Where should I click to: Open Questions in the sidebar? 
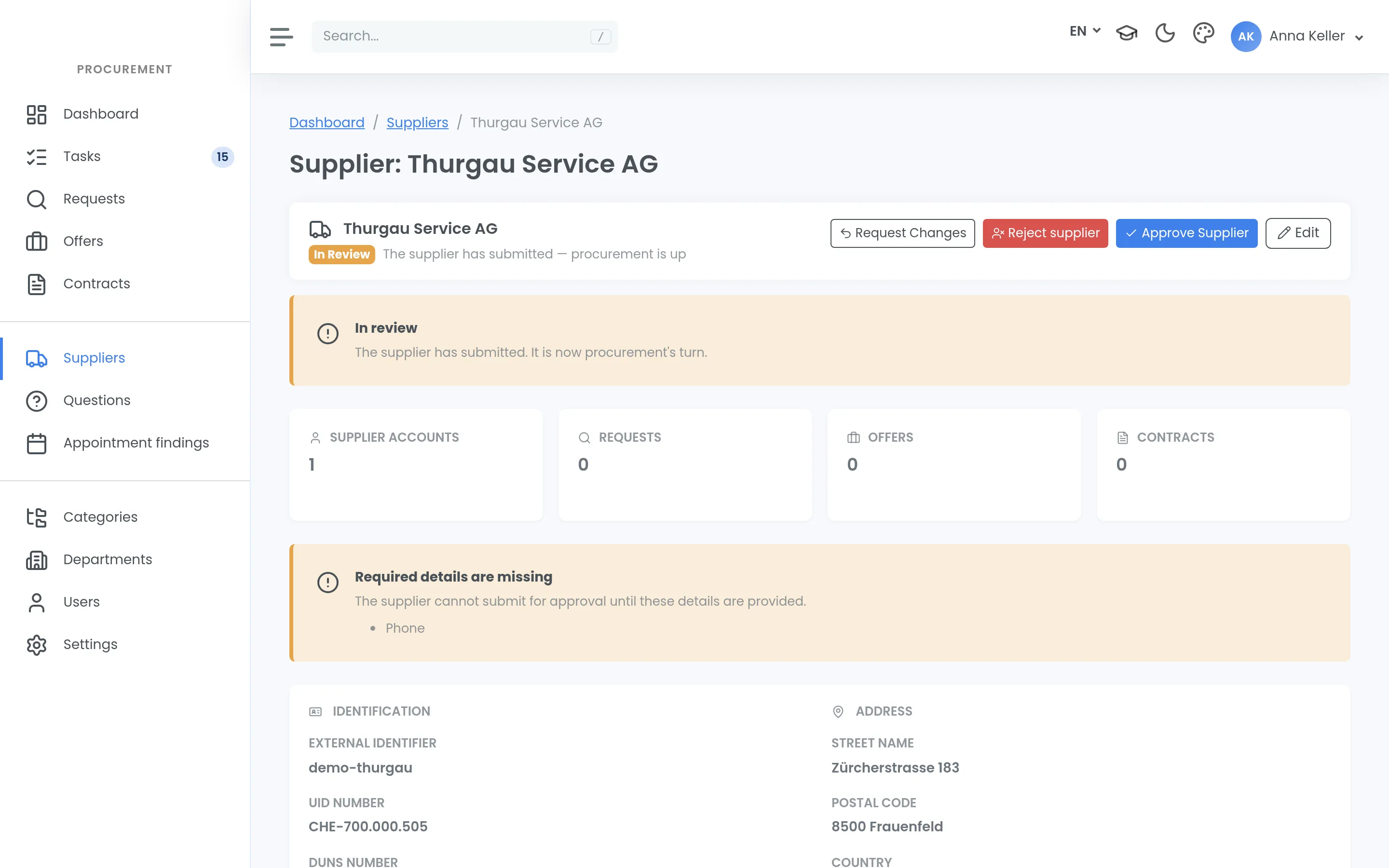point(125,400)
